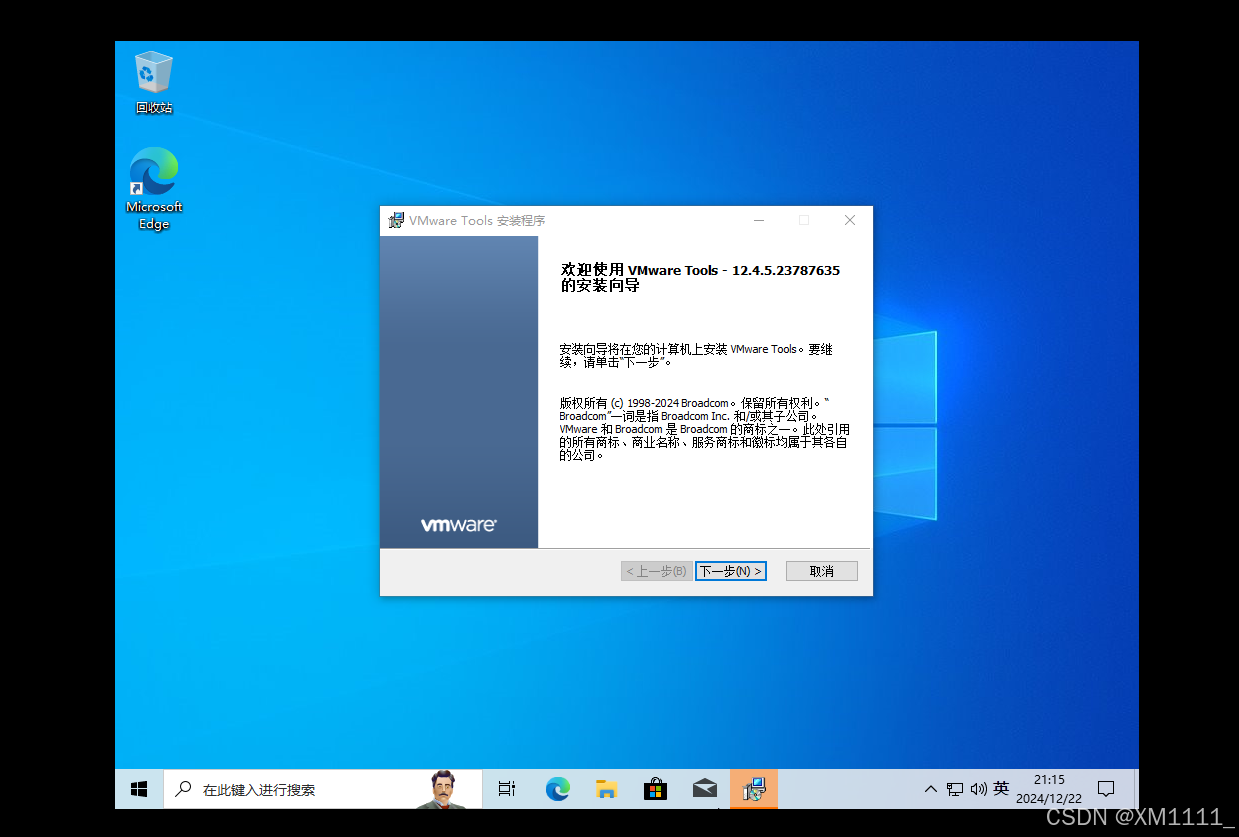
Task: Click the copyright text 版权所有 (c) 1998-2024 Broadcom
Action: [x=645, y=403]
